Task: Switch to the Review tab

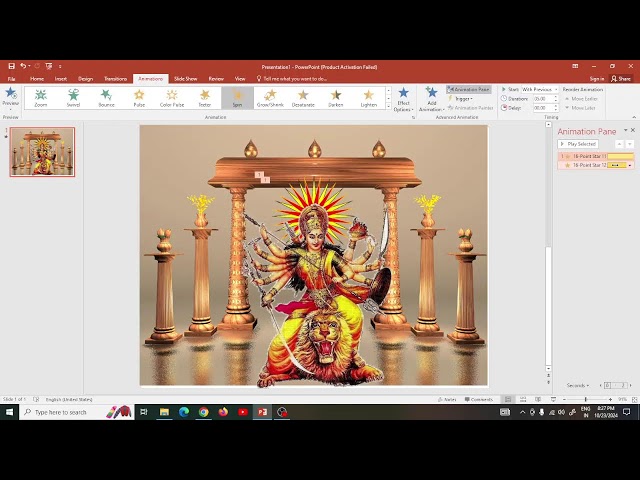Action: tap(216, 79)
